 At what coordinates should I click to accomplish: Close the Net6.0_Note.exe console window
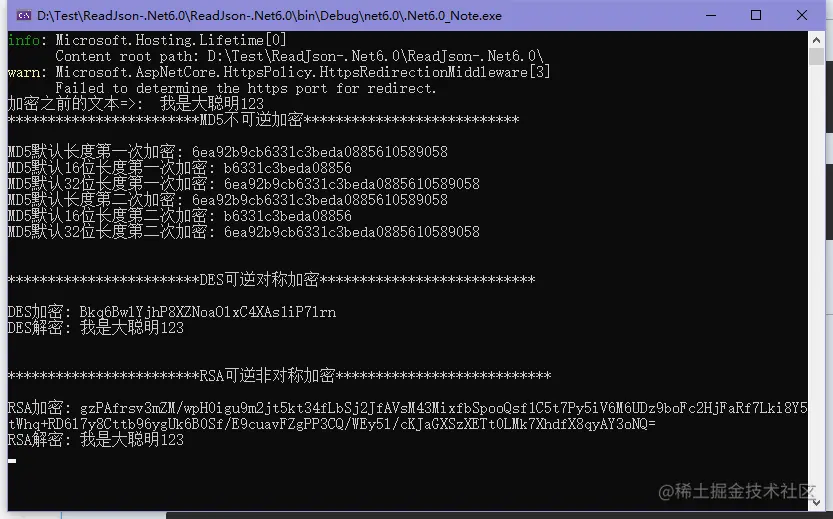click(x=802, y=15)
